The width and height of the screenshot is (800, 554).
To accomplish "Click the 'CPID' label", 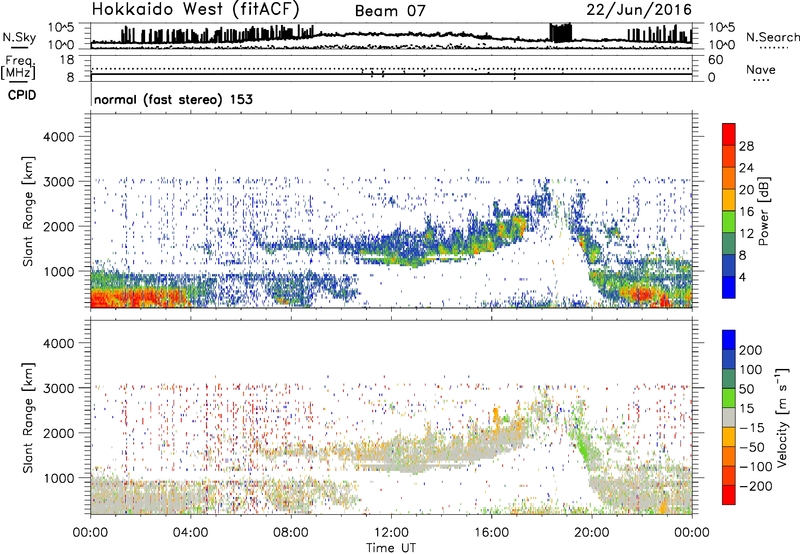I will [22, 95].
